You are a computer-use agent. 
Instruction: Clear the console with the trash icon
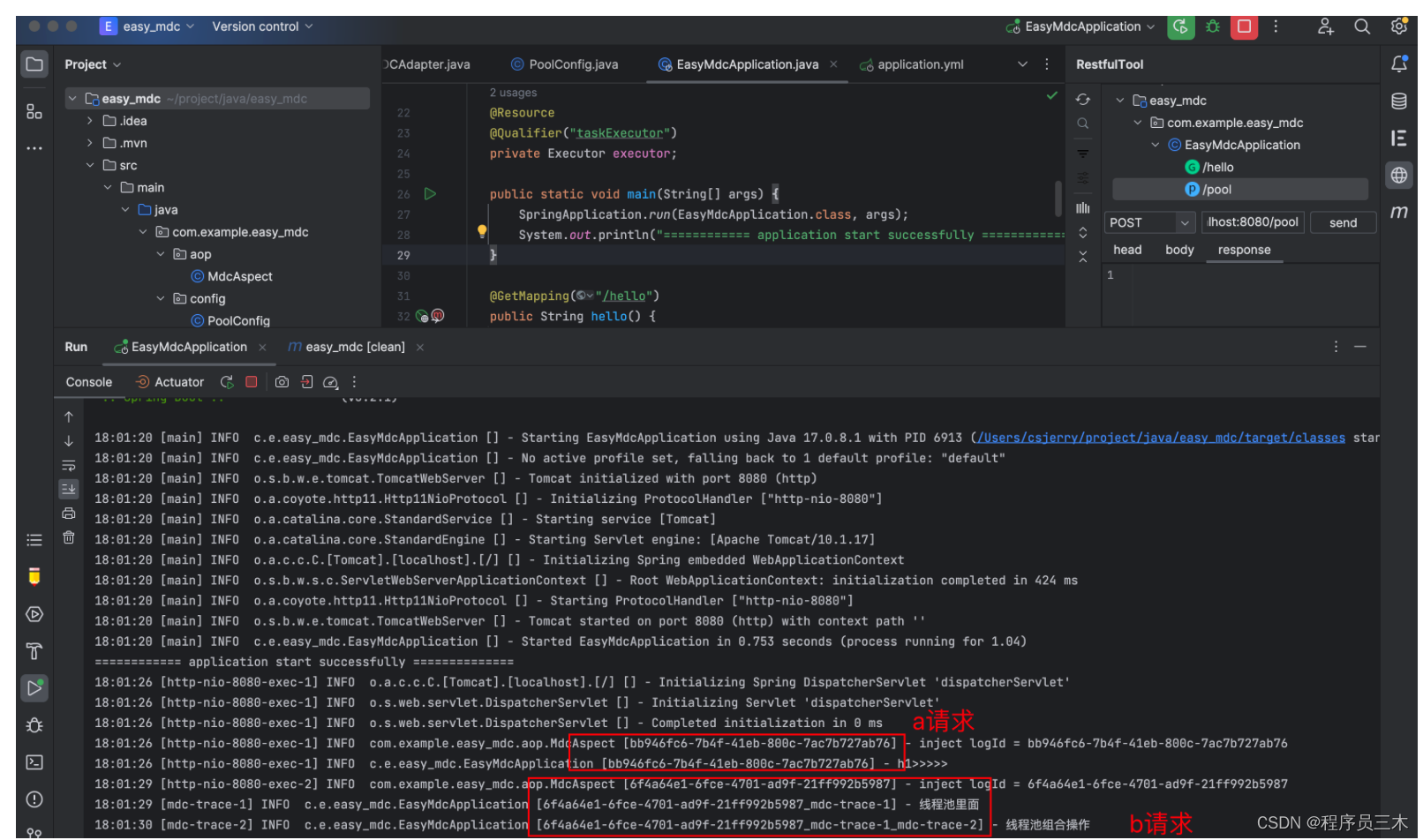(69, 537)
